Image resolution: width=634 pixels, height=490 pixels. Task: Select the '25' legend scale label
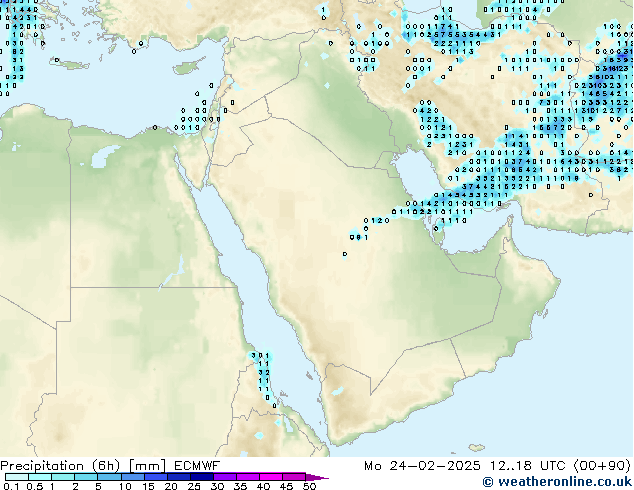(x=194, y=486)
